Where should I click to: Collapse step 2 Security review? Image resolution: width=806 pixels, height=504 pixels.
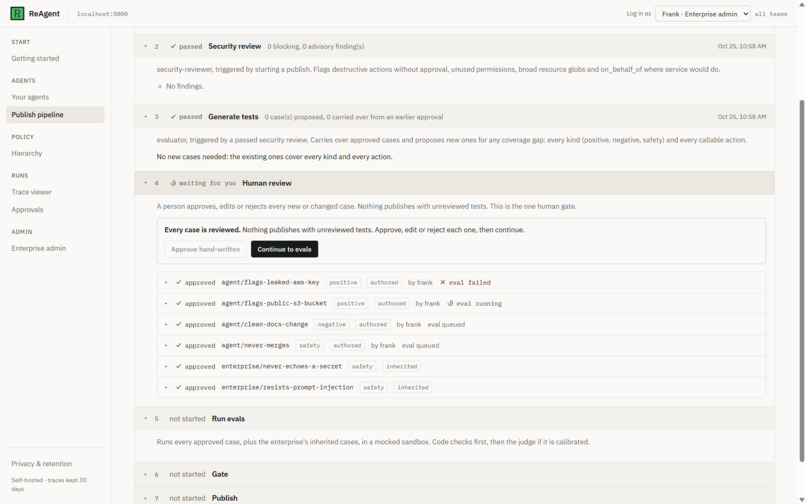(x=145, y=46)
